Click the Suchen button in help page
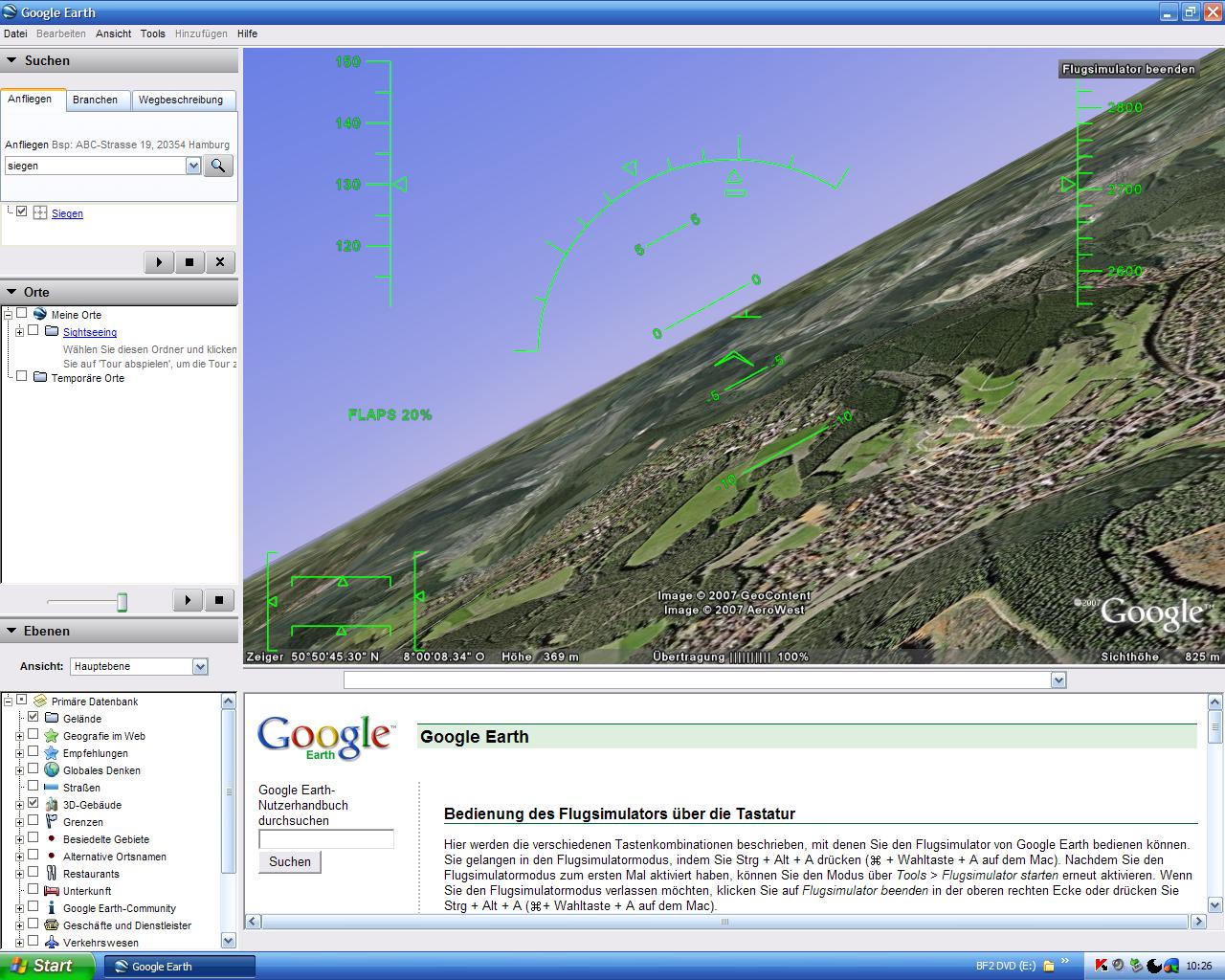The image size is (1225, 980). pos(290,861)
